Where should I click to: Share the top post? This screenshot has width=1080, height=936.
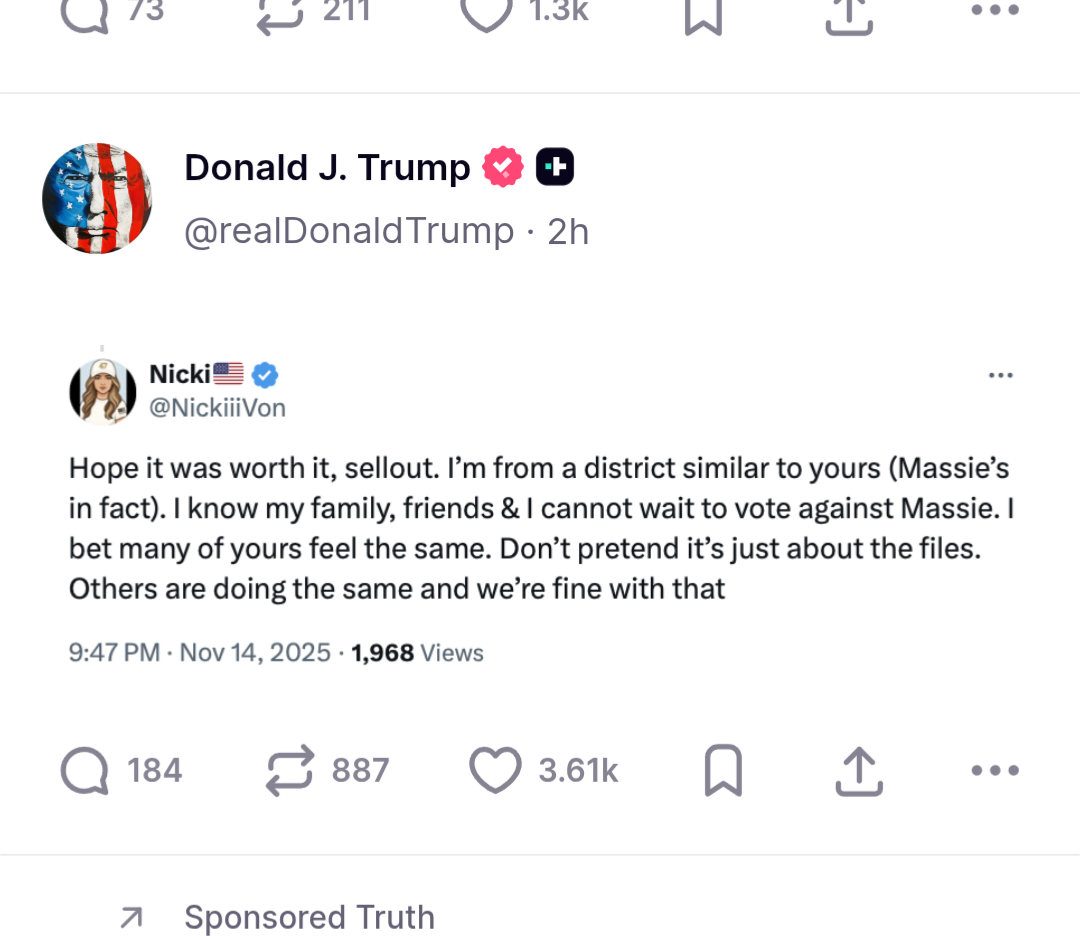click(850, 14)
